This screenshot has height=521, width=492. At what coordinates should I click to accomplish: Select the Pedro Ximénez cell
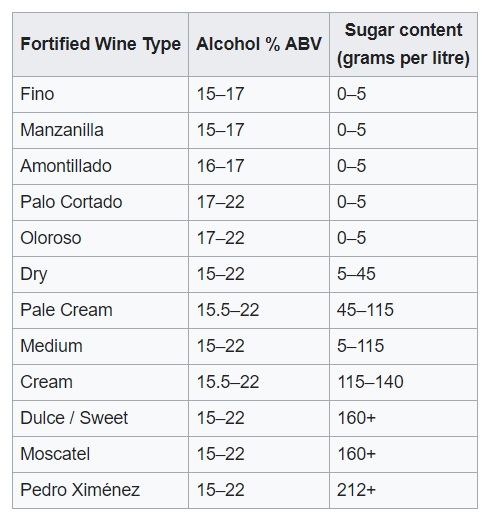(100, 490)
